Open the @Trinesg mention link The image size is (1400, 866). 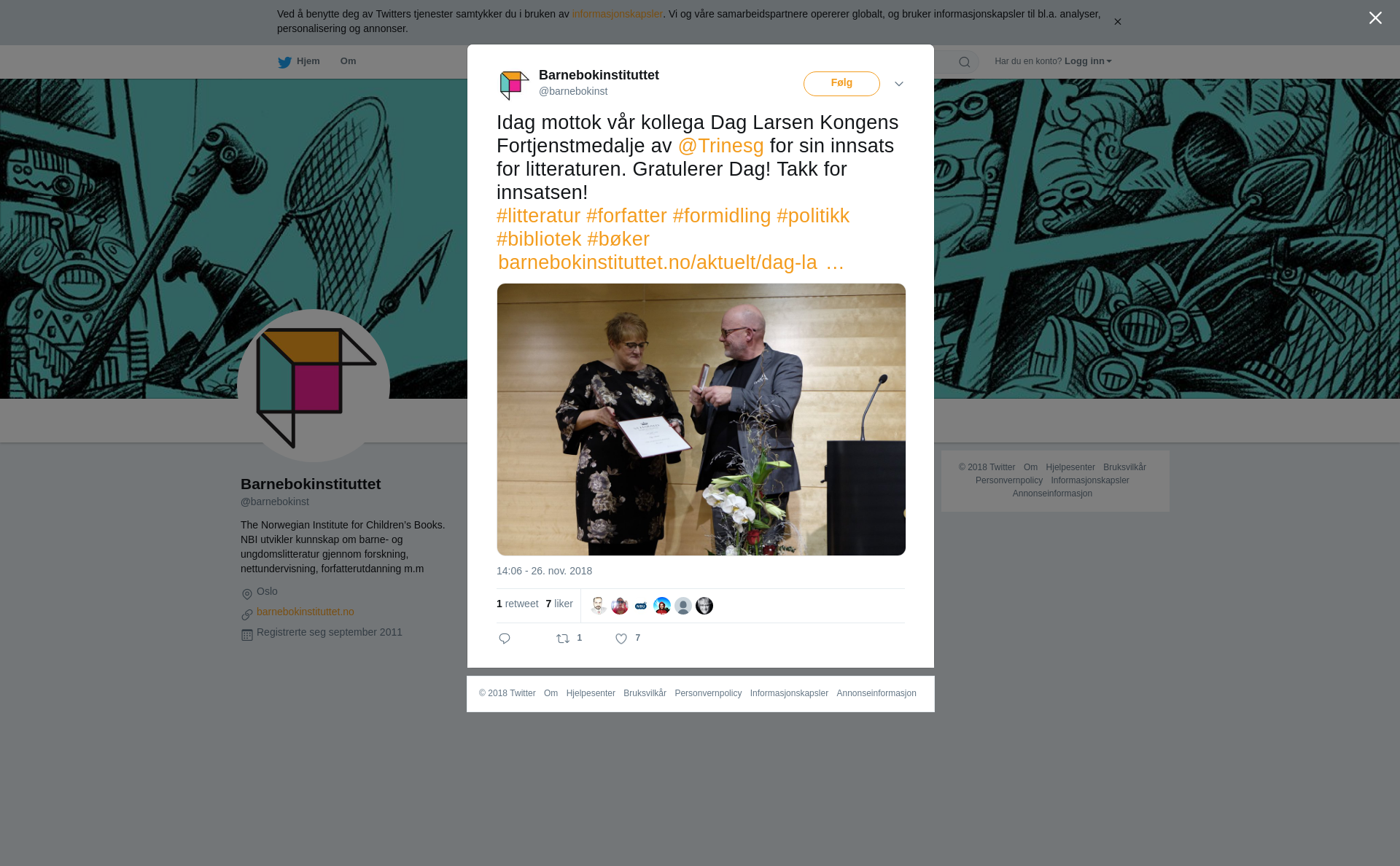point(721,146)
